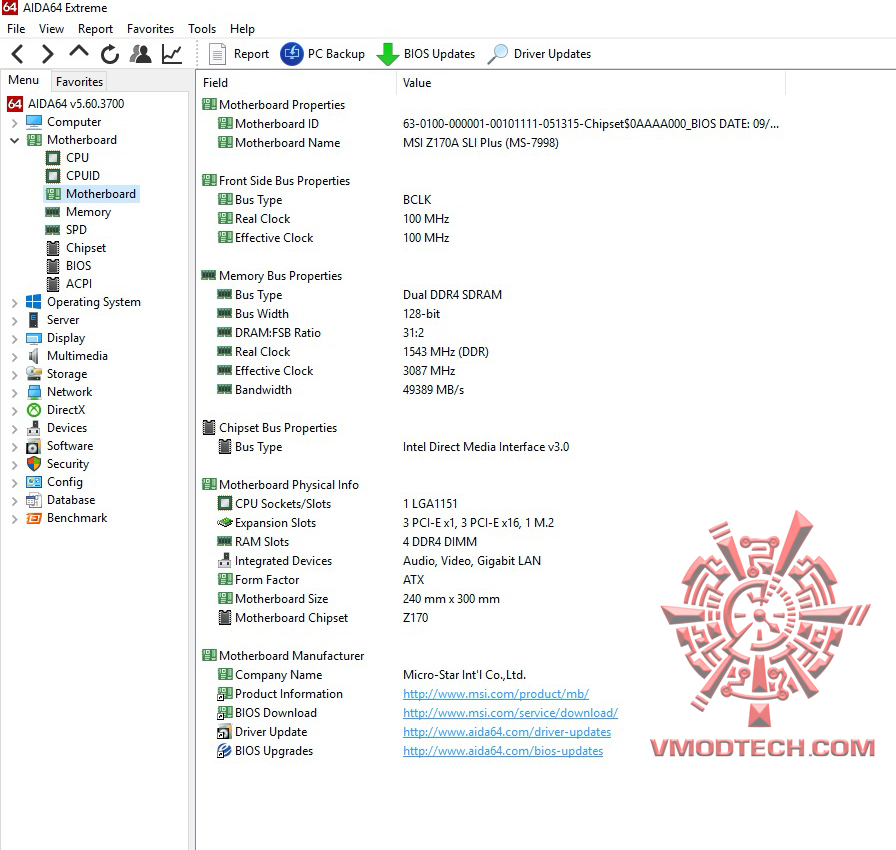Screen dimensions: 896x850
Task: Open the msi.com/product/mb link
Action: 496,694
